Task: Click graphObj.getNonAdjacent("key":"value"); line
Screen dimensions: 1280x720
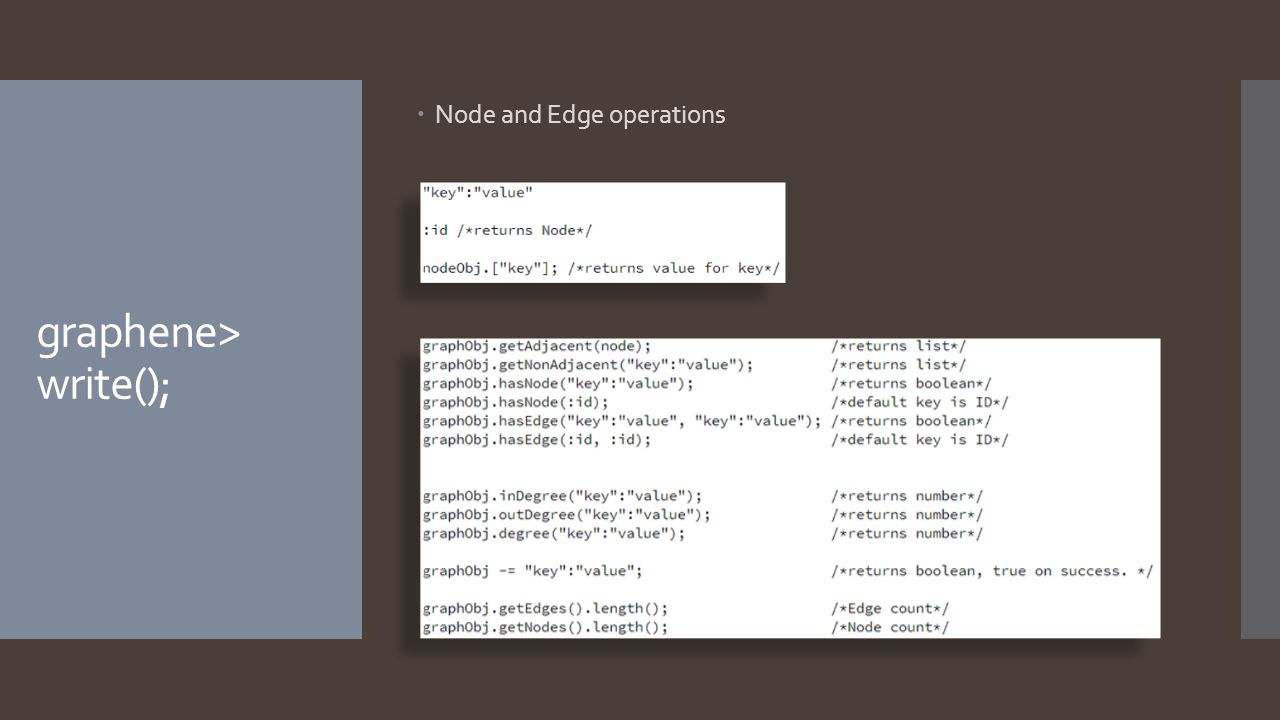Action: pyautogui.click(x=588, y=365)
